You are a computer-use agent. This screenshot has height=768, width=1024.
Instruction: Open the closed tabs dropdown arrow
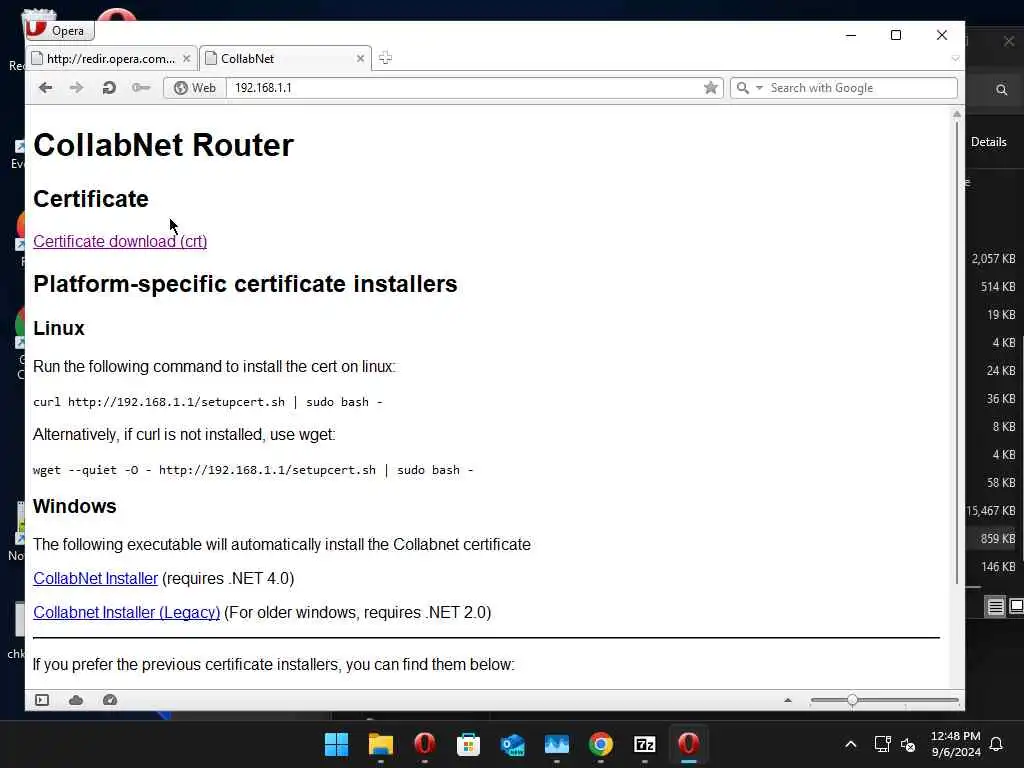[955, 59]
